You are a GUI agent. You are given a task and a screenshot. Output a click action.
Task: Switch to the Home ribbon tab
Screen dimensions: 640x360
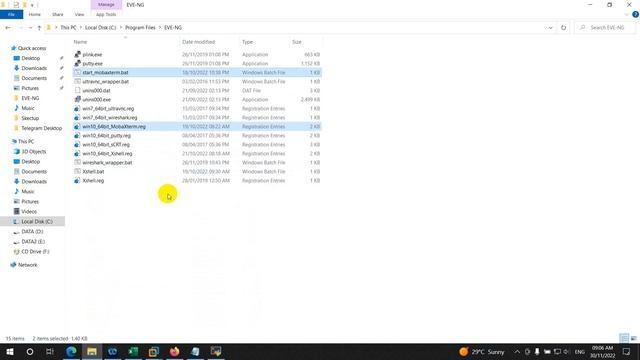coord(35,14)
